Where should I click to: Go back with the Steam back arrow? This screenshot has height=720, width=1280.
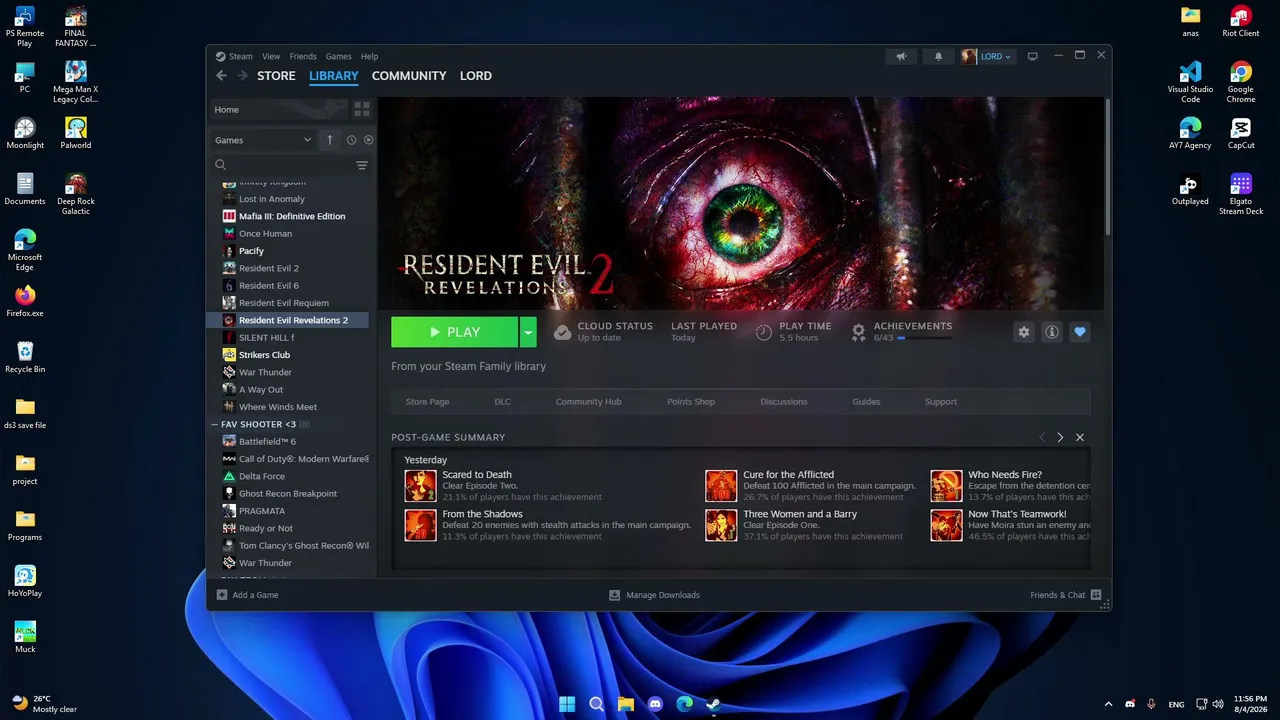[x=222, y=76]
